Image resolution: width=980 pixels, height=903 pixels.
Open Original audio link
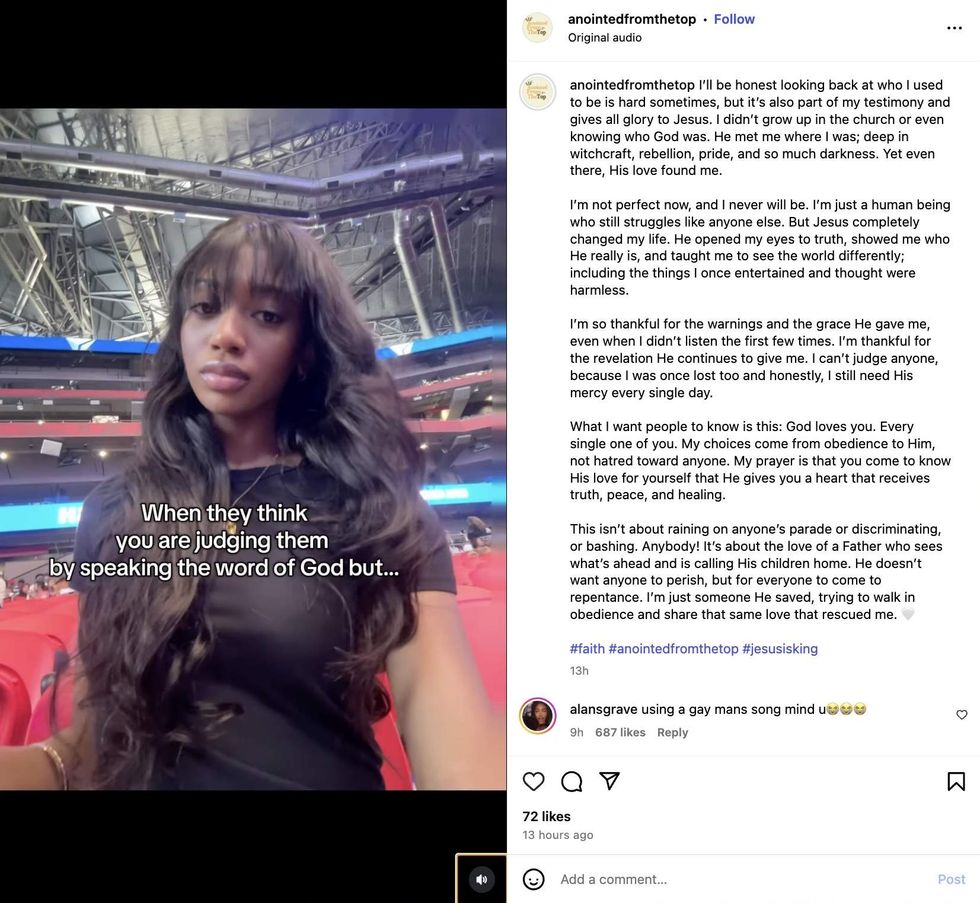(x=604, y=37)
